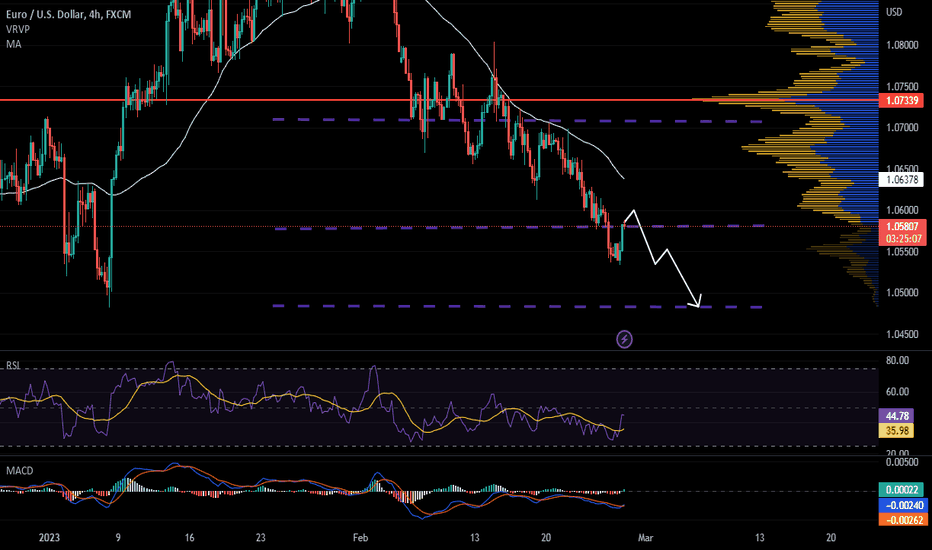Click the 16 date on time axis

(189, 538)
